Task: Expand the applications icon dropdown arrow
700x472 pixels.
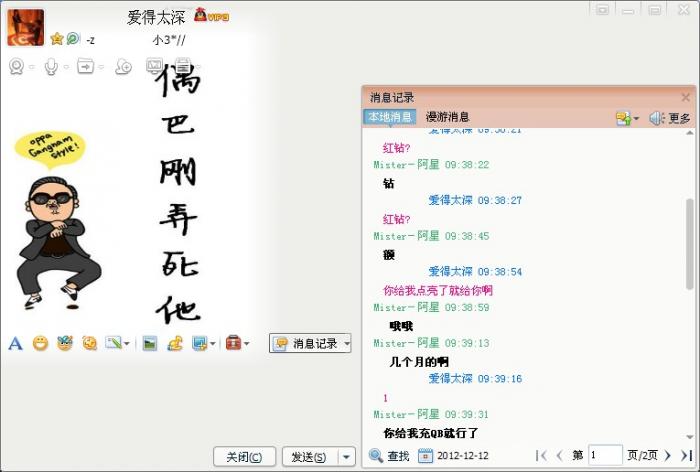Action: pos(198,67)
